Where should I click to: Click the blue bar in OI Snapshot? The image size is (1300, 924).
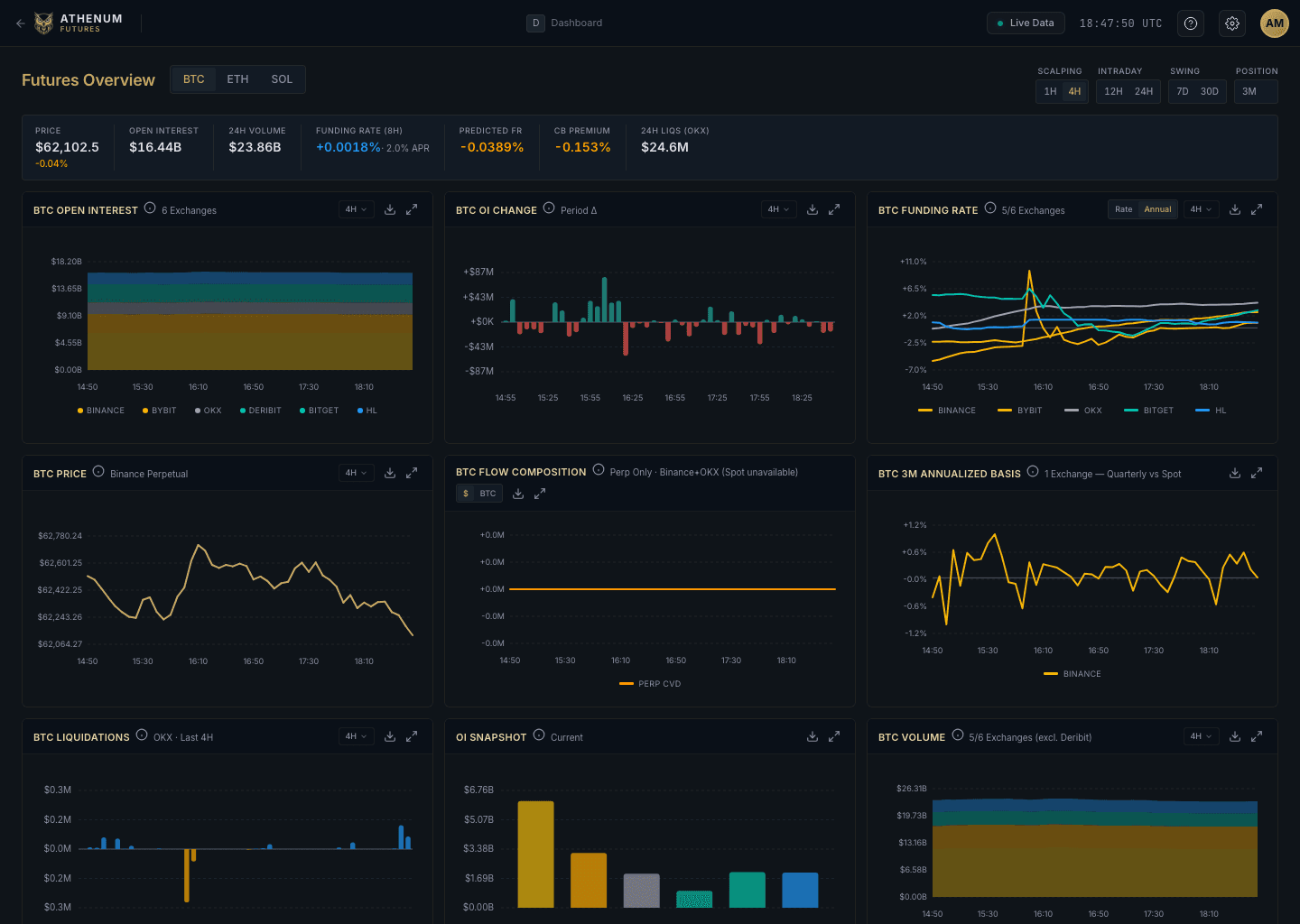[800, 890]
